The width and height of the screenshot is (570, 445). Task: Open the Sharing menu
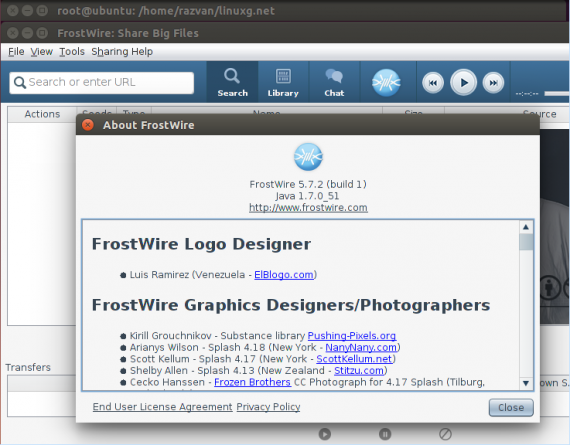(x=110, y=52)
